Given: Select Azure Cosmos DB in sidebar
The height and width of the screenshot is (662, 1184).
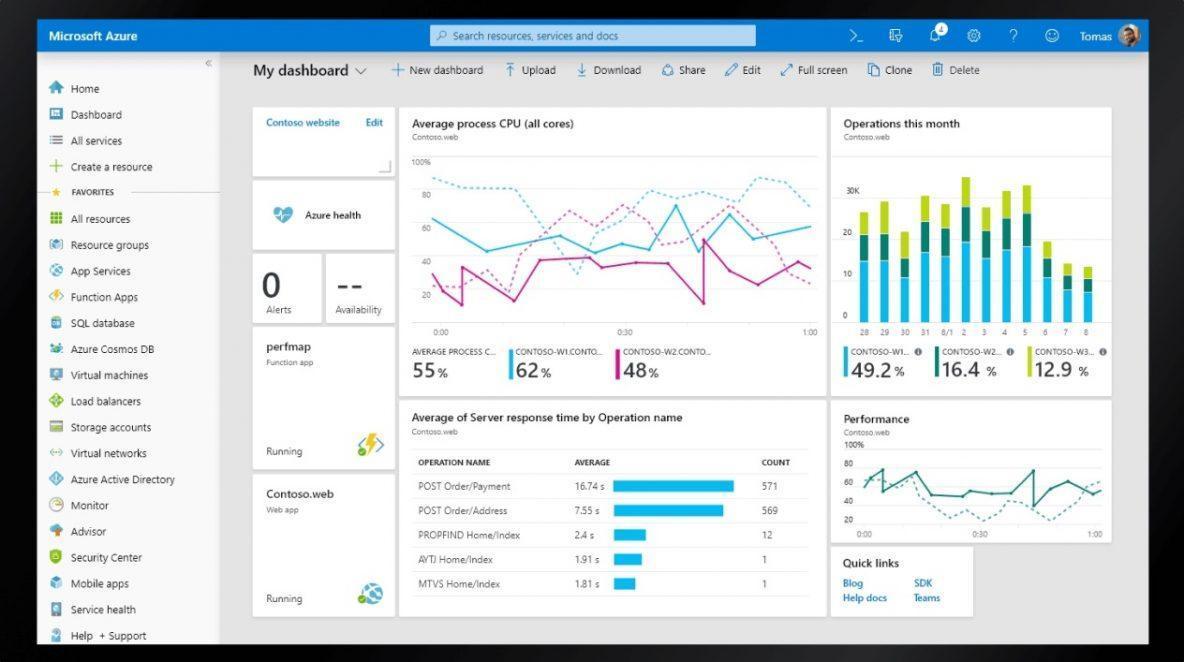Looking at the screenshot, I should (112, 349).
